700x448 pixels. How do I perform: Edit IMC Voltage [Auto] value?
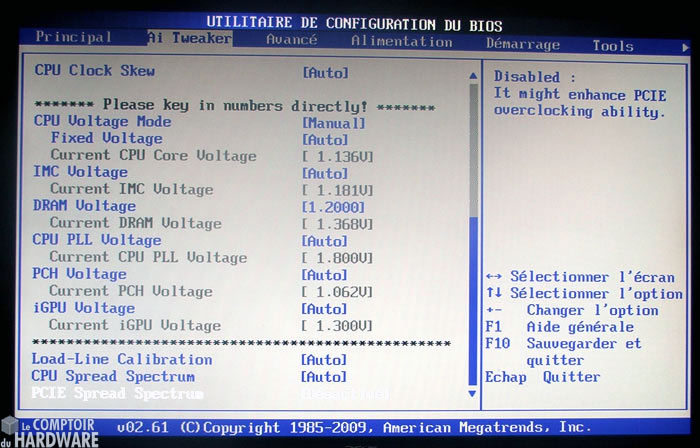[325, 174]
